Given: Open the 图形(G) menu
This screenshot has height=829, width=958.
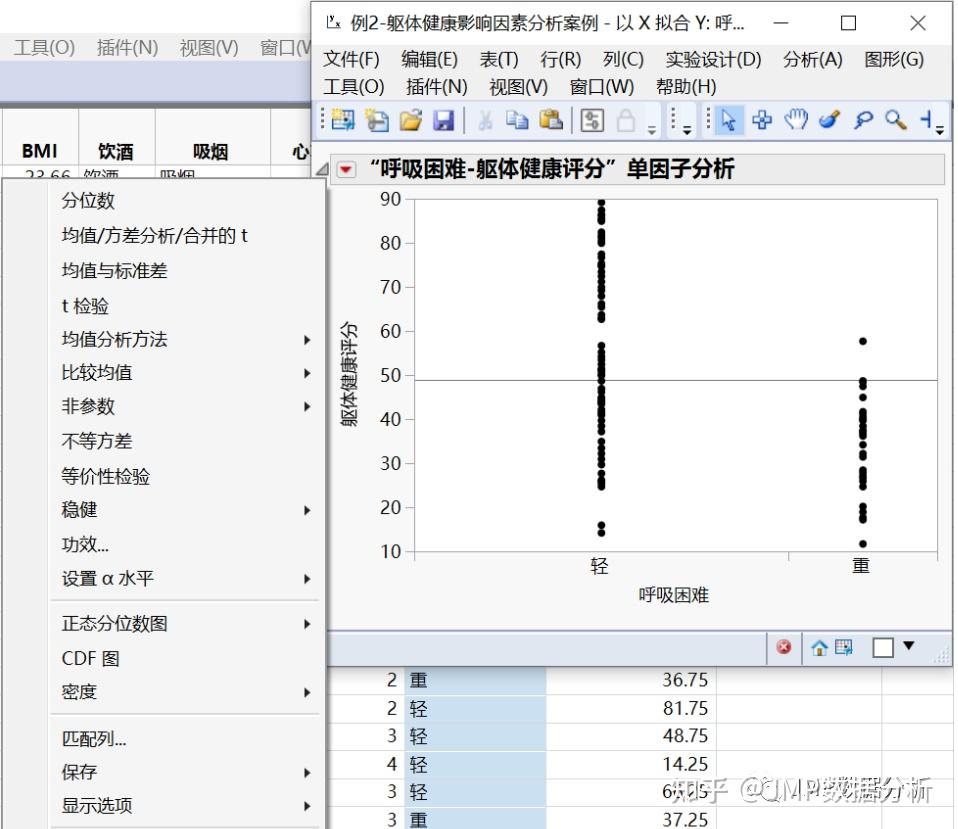Looking at the screenshot, I should coord(895,59).
